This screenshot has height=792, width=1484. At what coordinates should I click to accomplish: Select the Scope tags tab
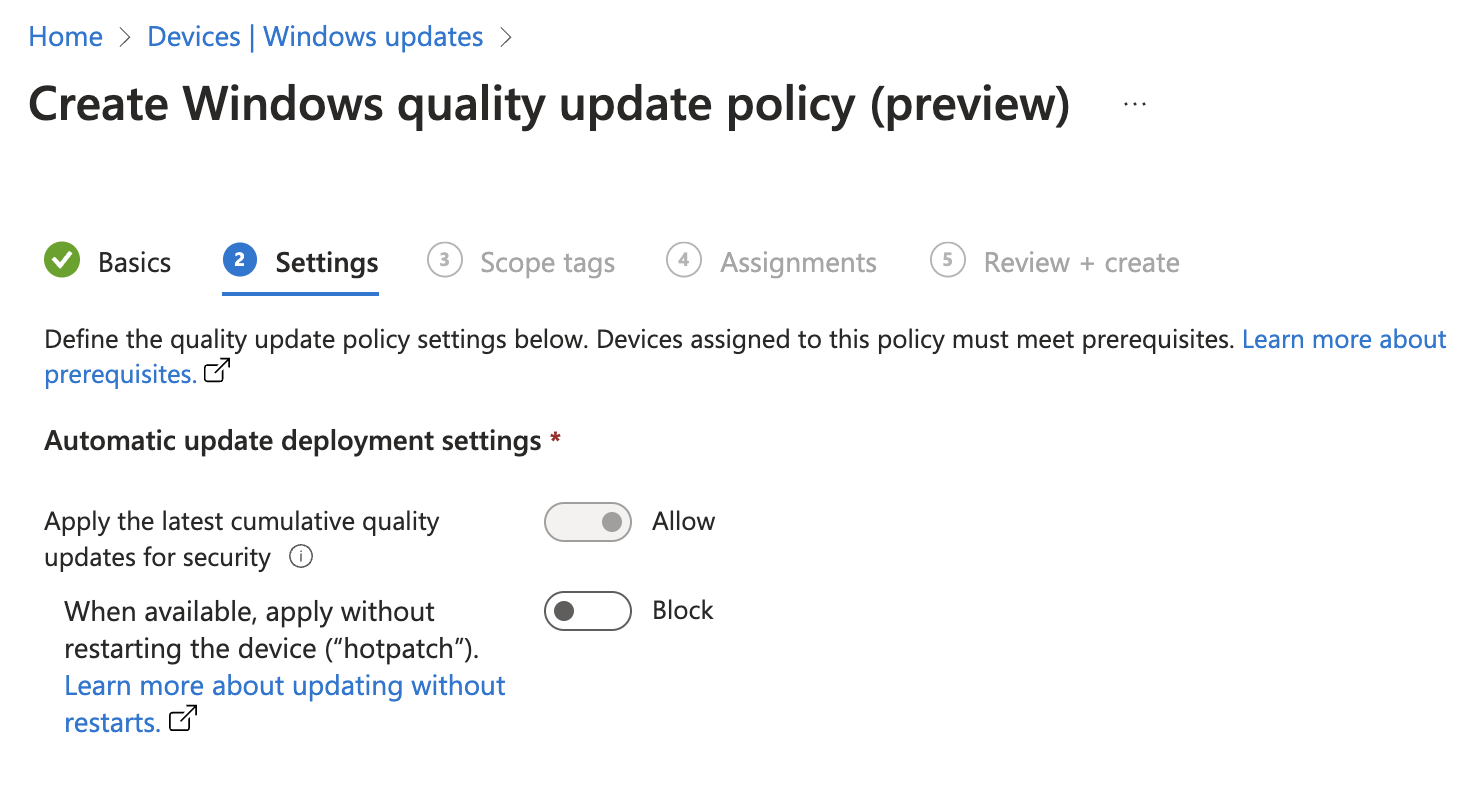547,263
